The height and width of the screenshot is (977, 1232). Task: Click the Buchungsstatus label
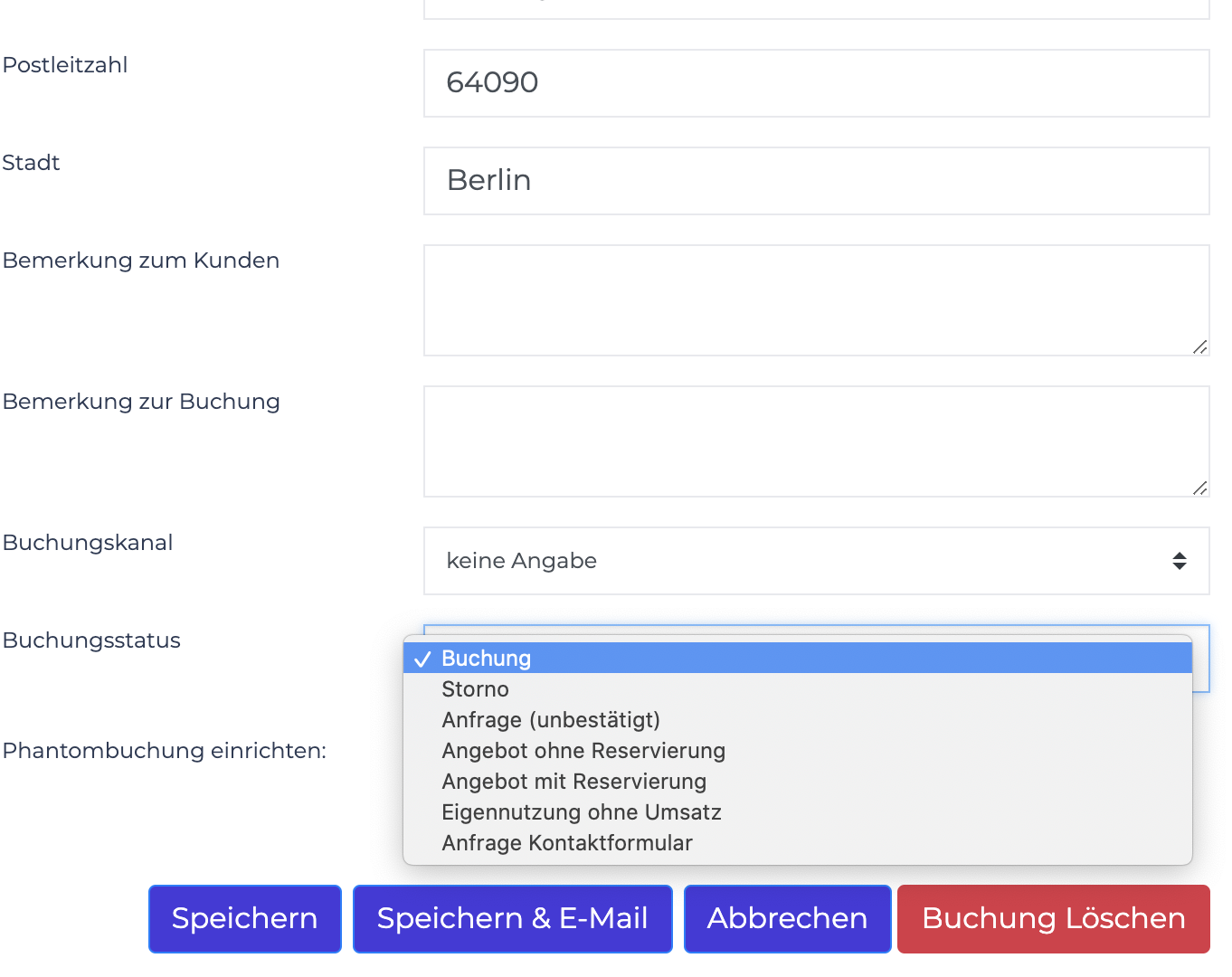[x=91, y=640]
